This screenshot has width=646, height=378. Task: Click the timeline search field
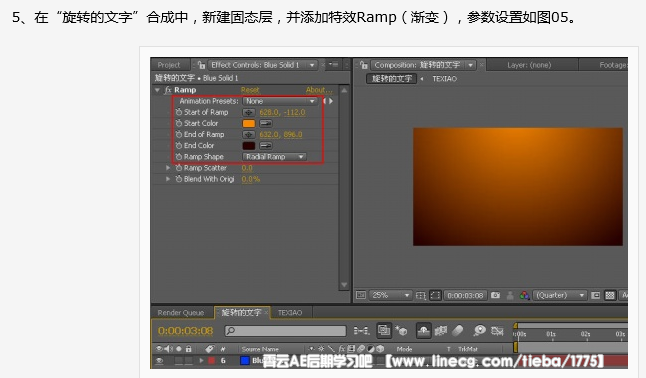285,331
